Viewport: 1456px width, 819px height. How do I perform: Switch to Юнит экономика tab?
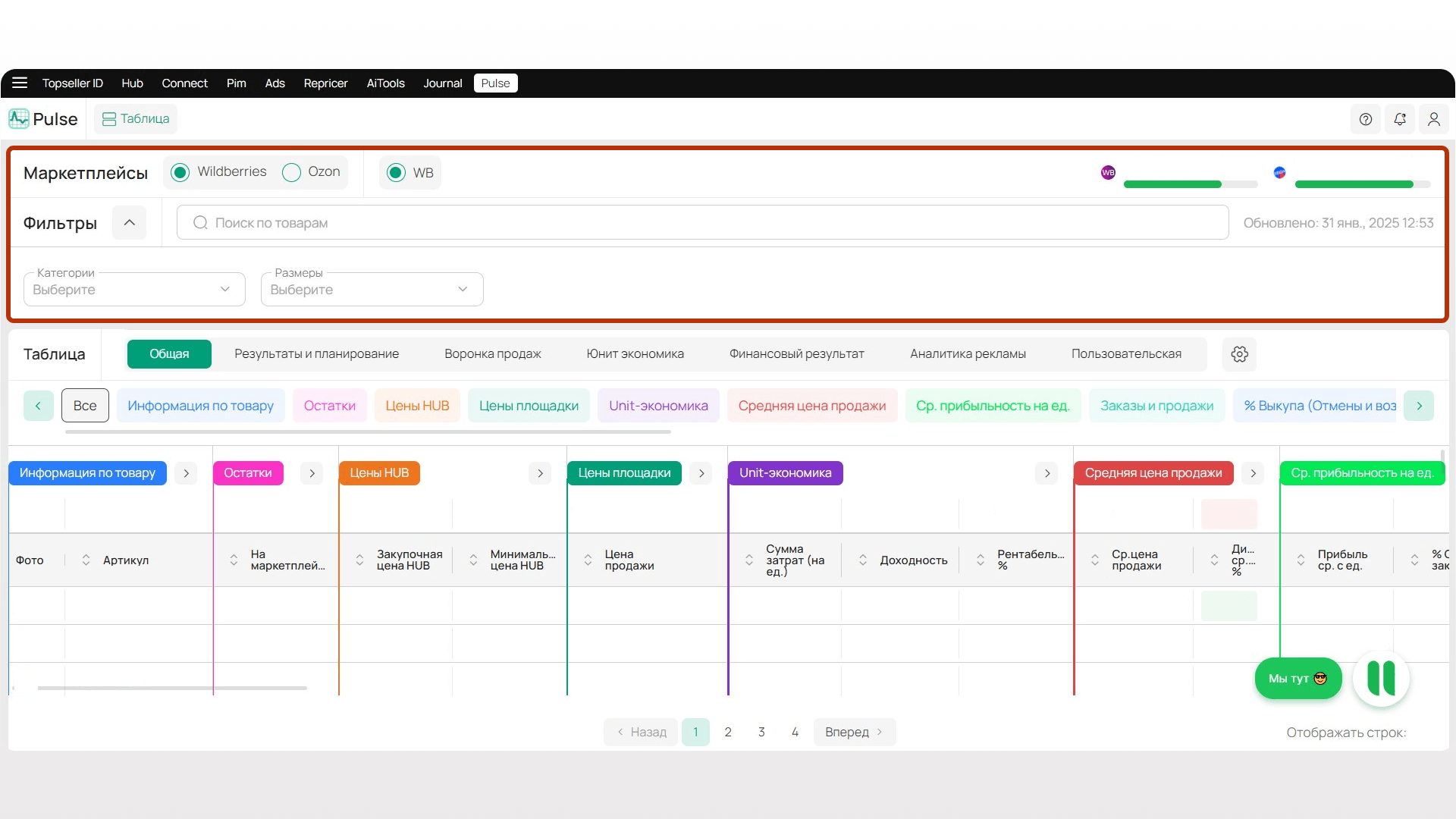coord(635,354)
